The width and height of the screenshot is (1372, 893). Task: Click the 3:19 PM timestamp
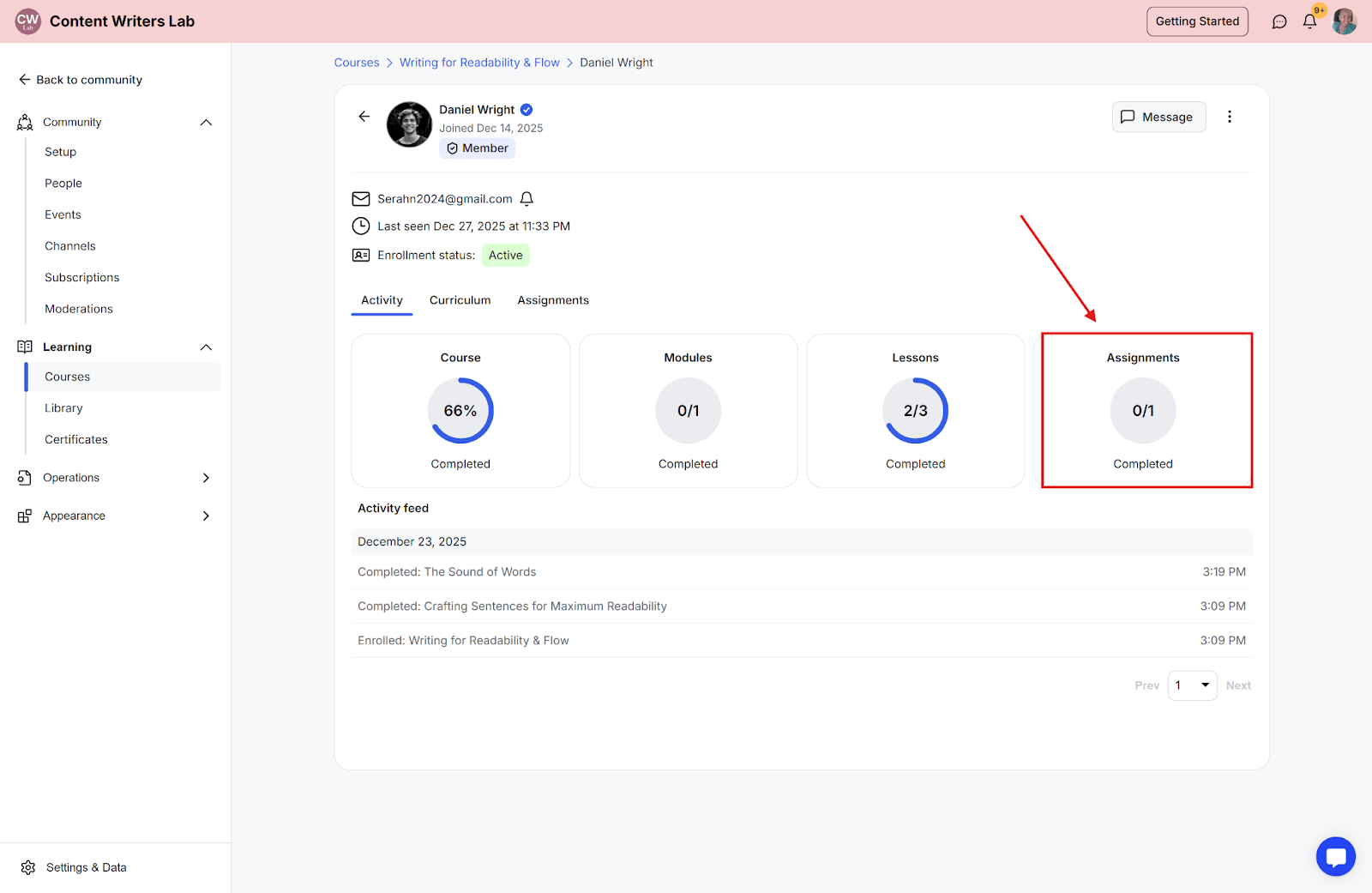[x=1224, y=572]
